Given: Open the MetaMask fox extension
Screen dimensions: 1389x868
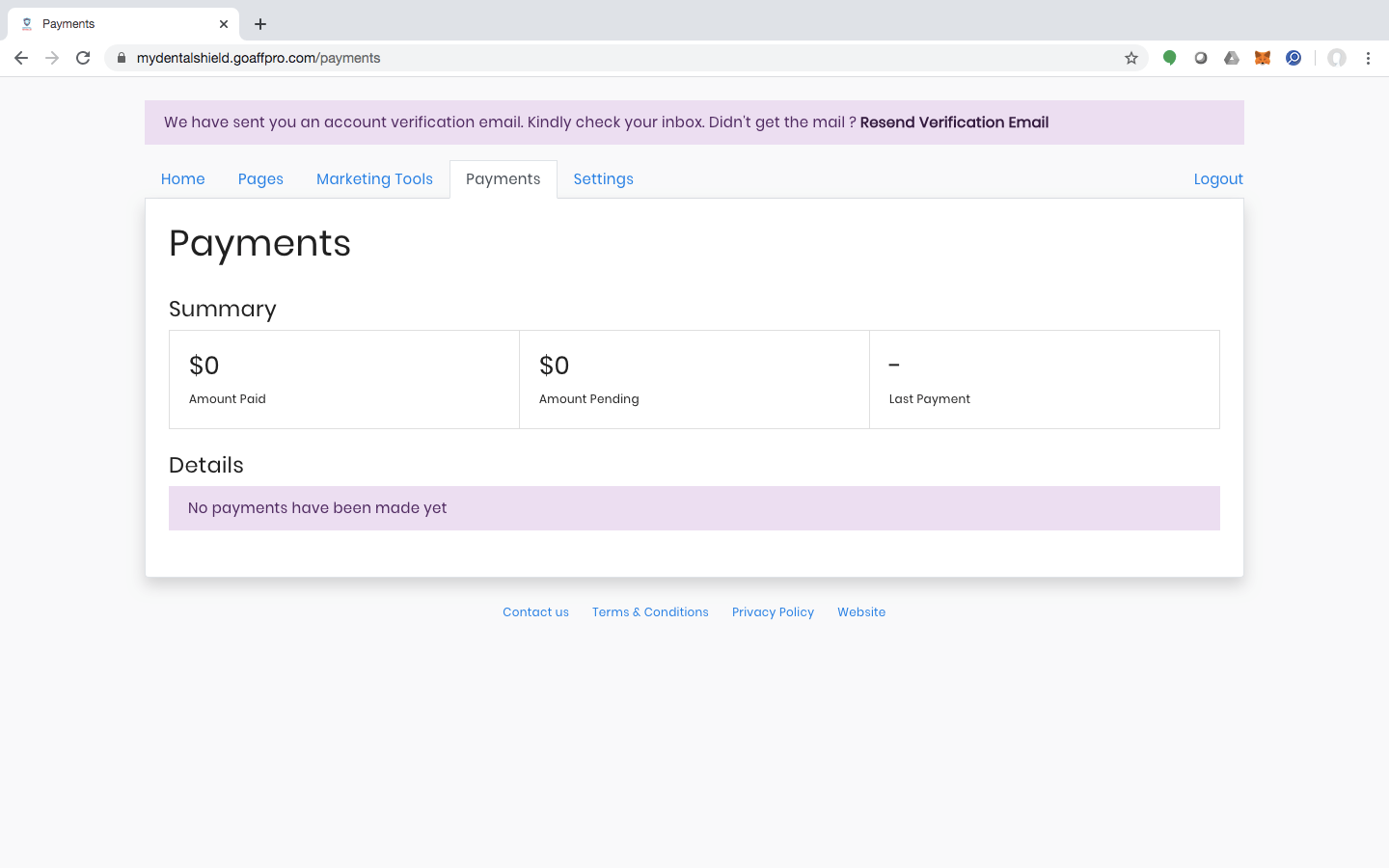Looking at the screenshot, I should [x=1262, y=58].
